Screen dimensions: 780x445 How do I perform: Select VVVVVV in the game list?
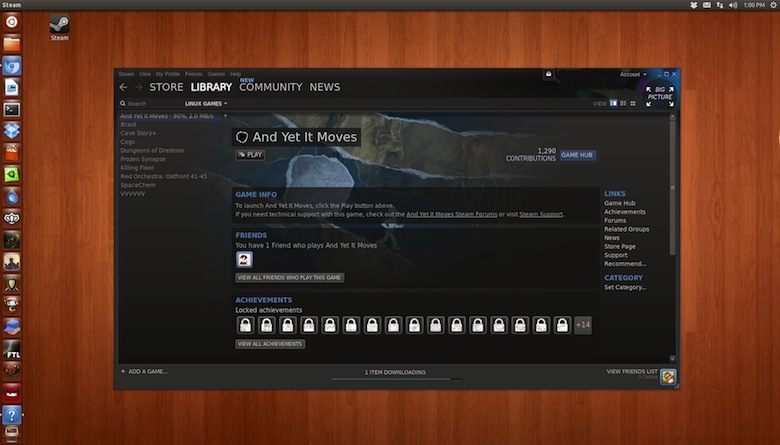[133, 193]
